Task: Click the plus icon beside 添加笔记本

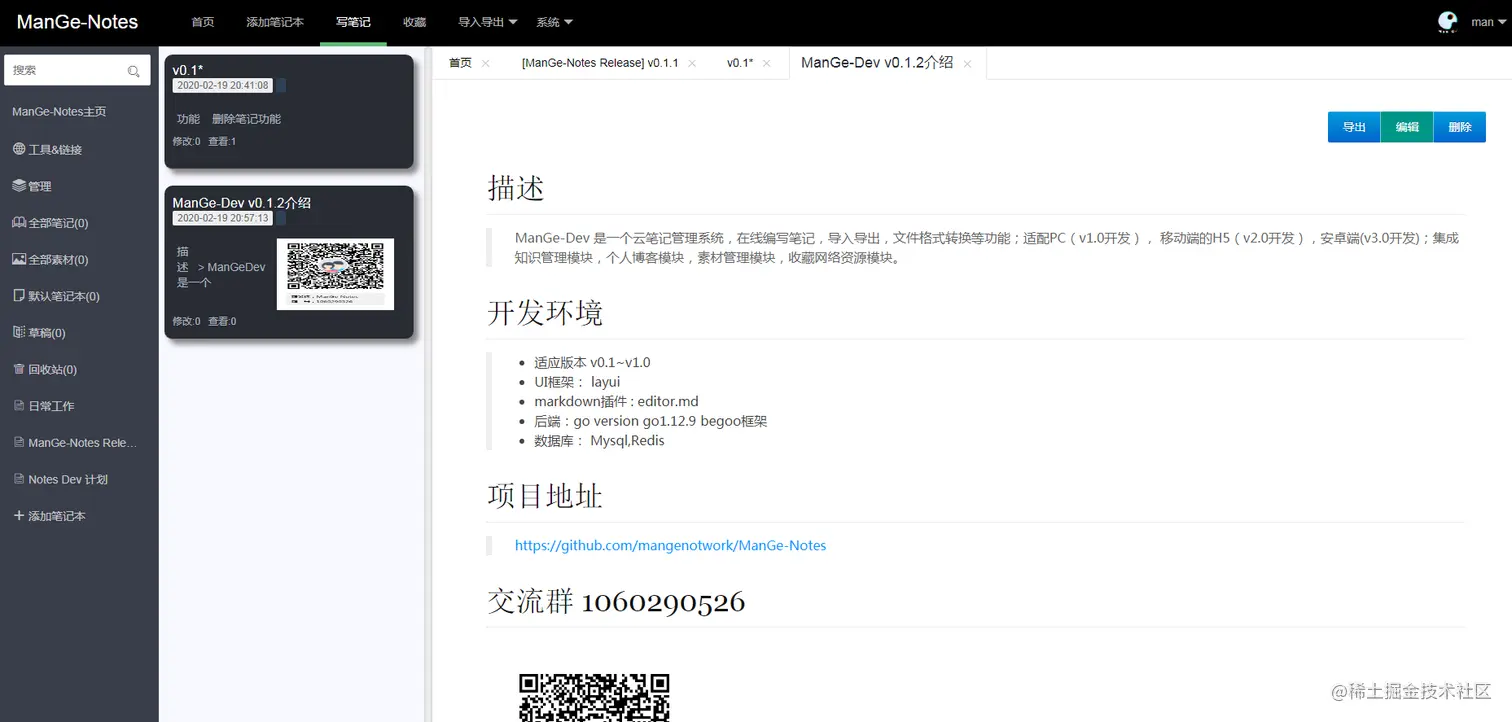Action: 19,516
